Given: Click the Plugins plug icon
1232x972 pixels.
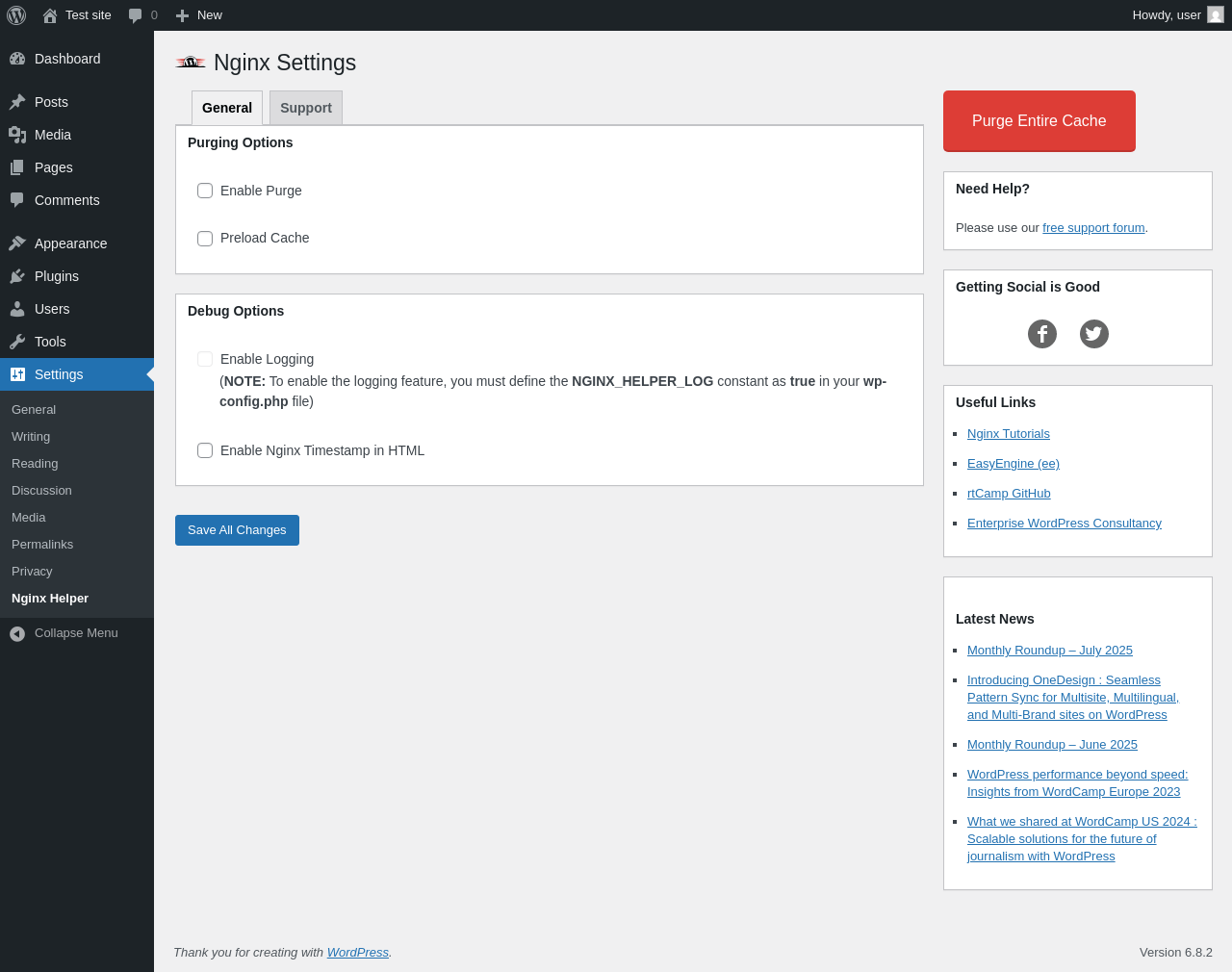Looking at the screenshot, I should 17,276.
